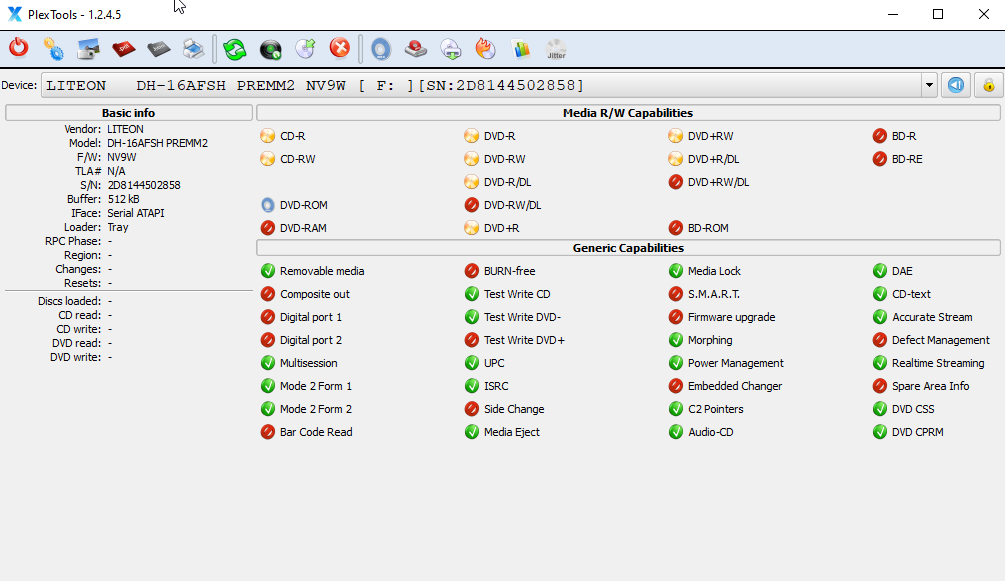
Task: Click the serial number 2D8144502858 in Basic info
Action: pos(144,185)
